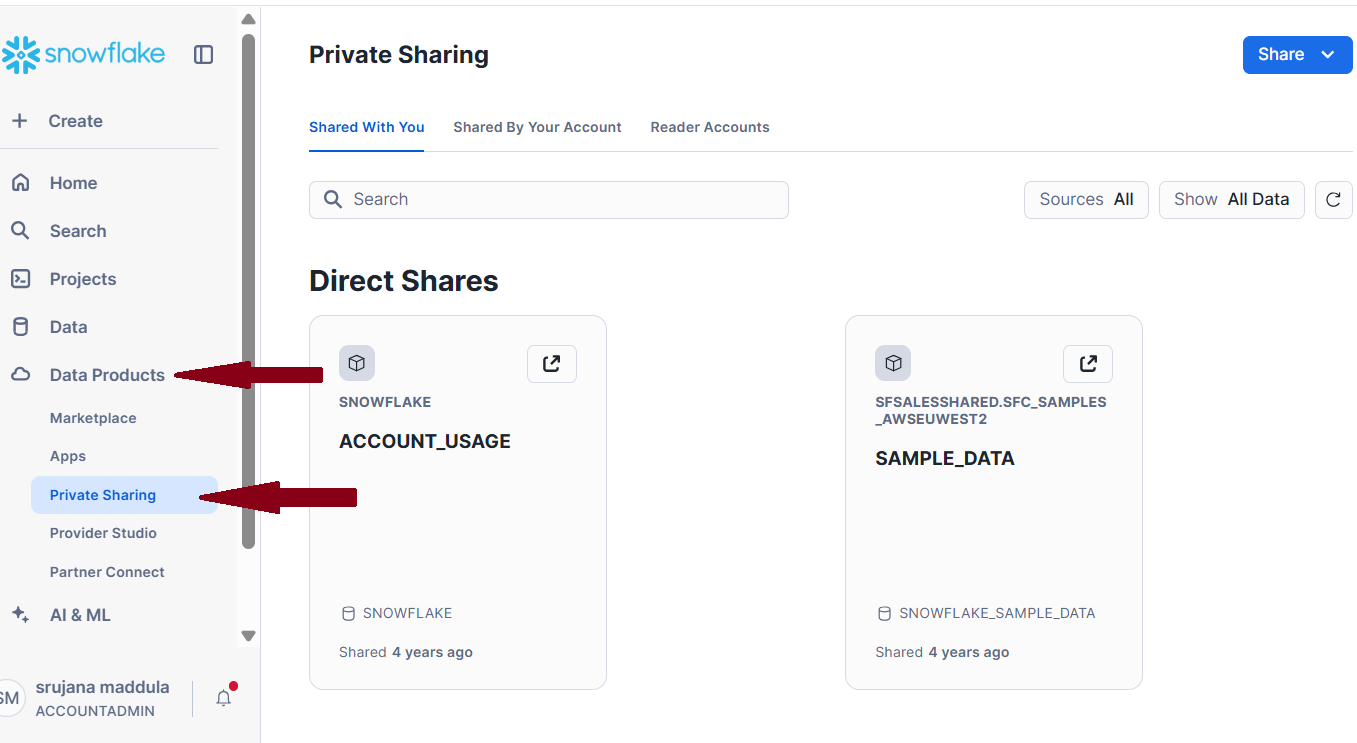The height and width of the screenshot is (743, 1357).
Task: Click the refresh icon next to Show filter
Action: [1333, 200]
